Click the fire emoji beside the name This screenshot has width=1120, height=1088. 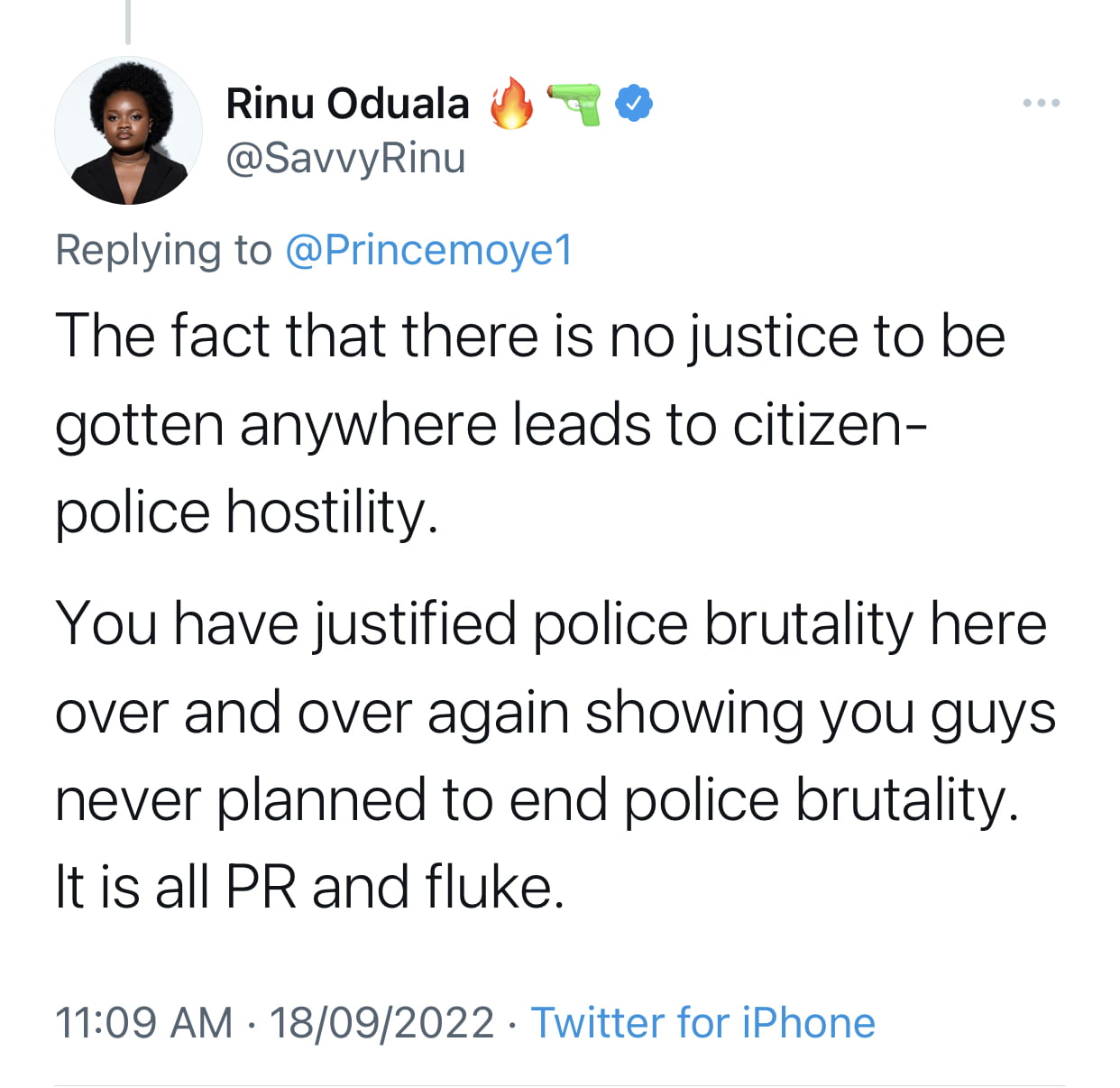(511, 103)
